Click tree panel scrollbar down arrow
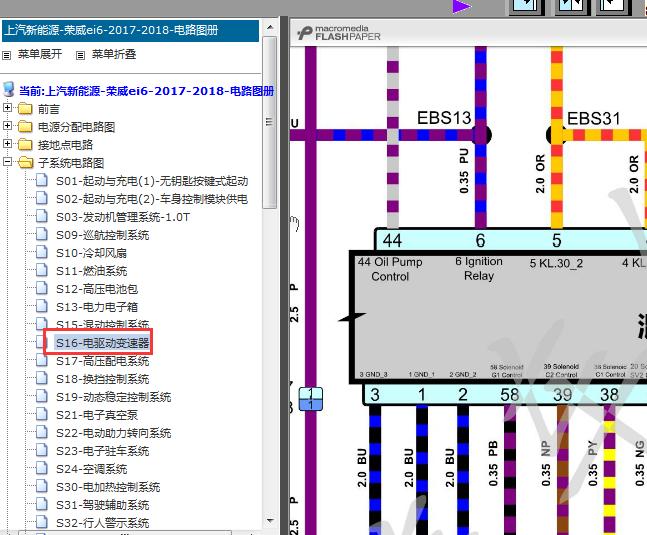647x535 pixels. [270, 521]
